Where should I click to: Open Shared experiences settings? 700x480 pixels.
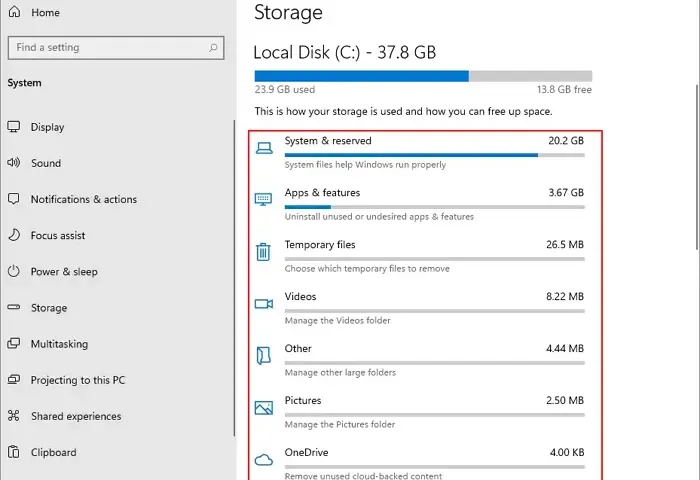coord(76,416)
